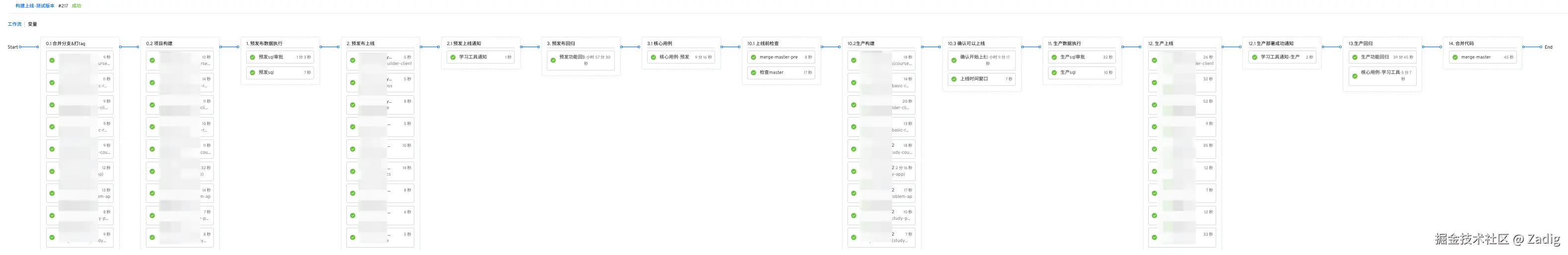Viewport: 1568px width, 255px height.
Task: Select the 13.生产回归 stage header
Action: [1360, 44]
